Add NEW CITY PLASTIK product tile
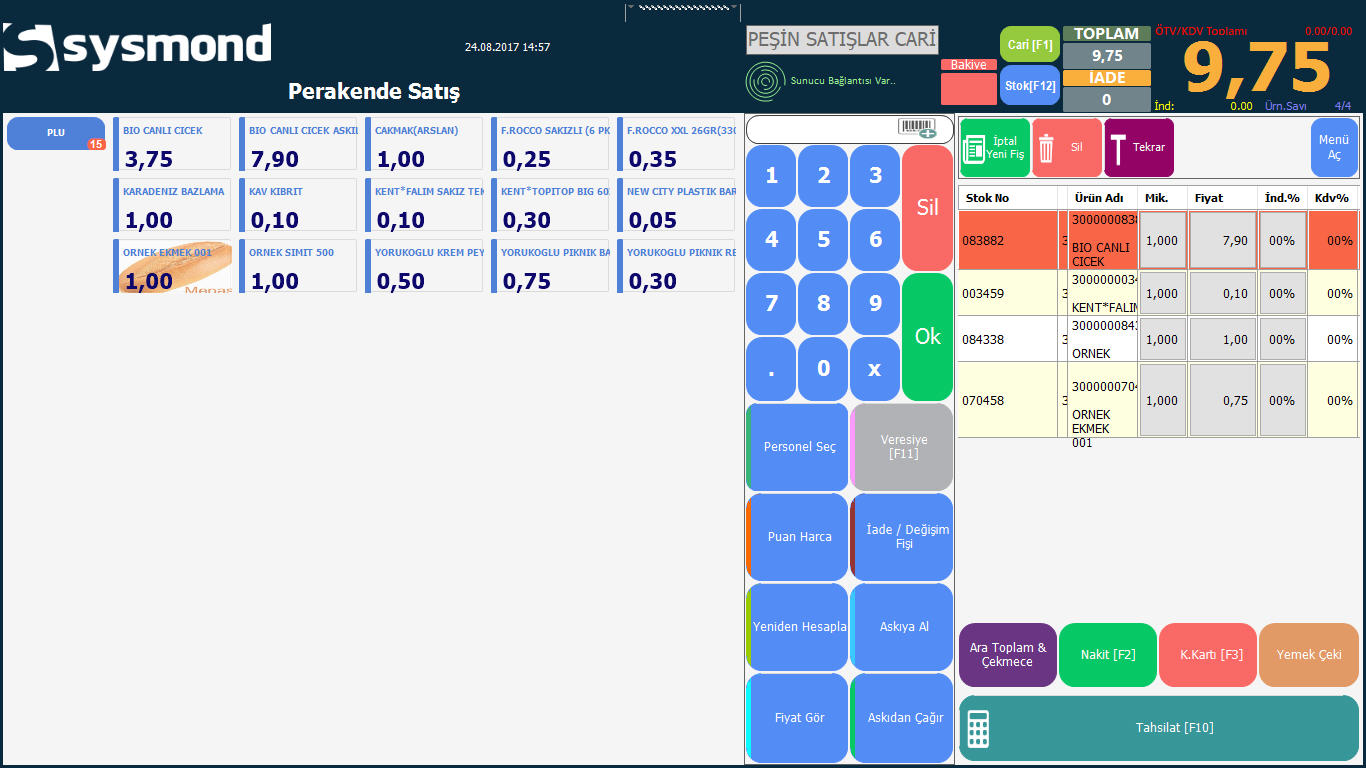1366x768 pixels. 676,205
